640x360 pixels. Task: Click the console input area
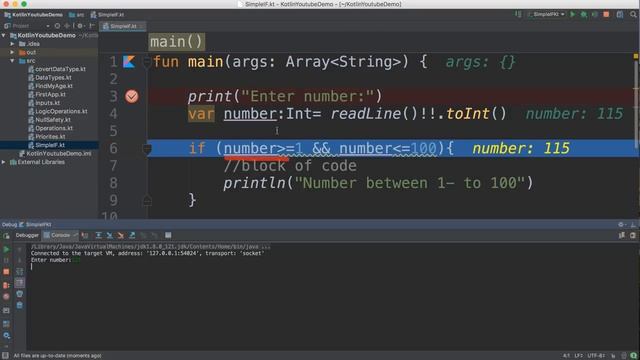[x=333, y=297]
